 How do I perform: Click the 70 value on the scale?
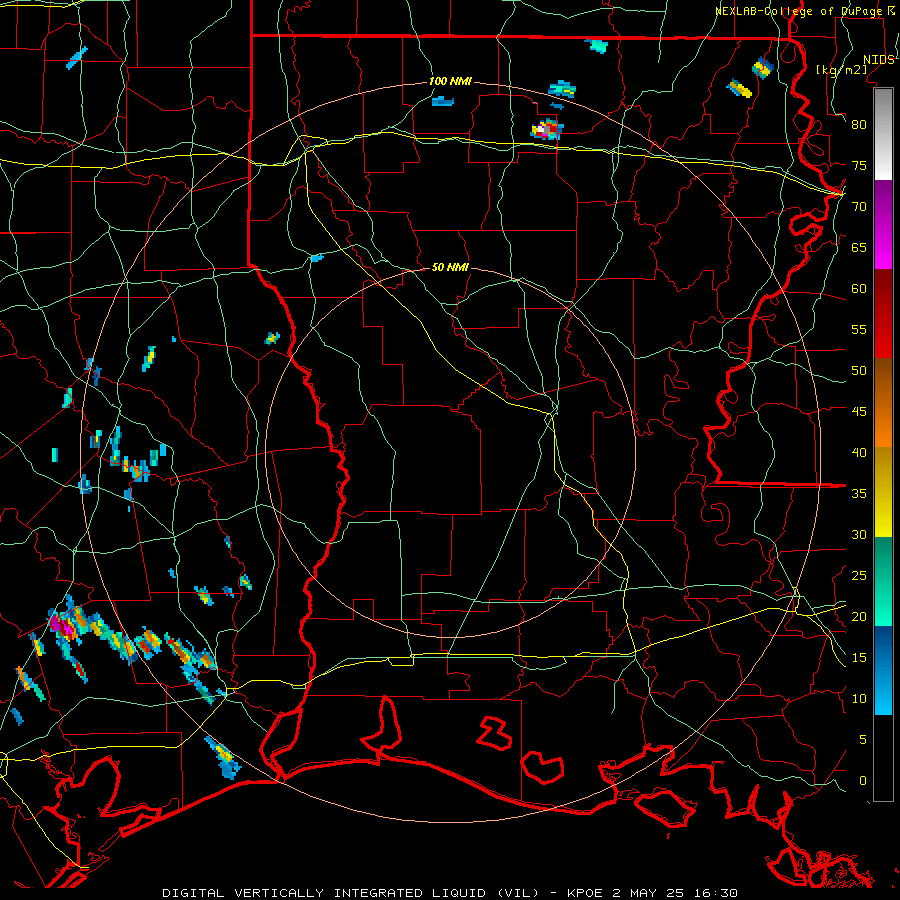tap(859, 207)
